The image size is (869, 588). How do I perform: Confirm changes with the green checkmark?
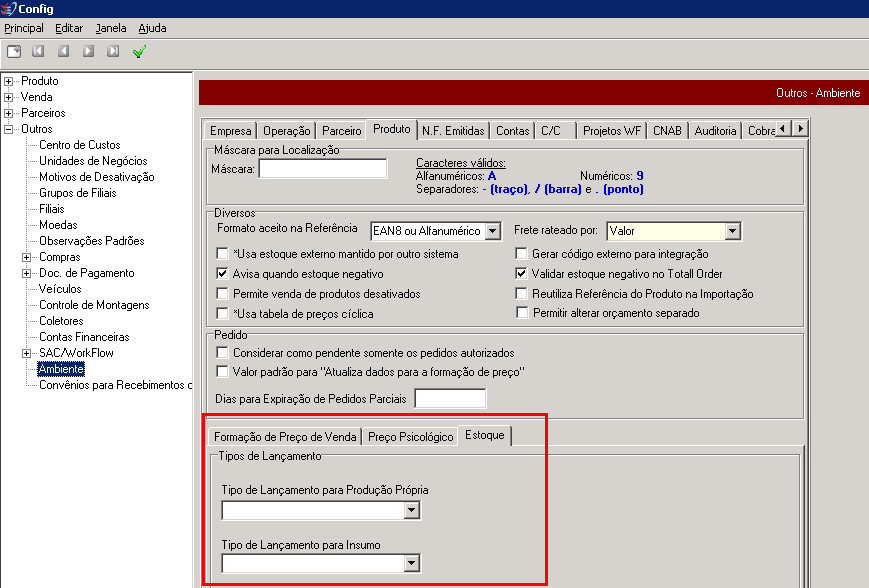tap(139, 52)
